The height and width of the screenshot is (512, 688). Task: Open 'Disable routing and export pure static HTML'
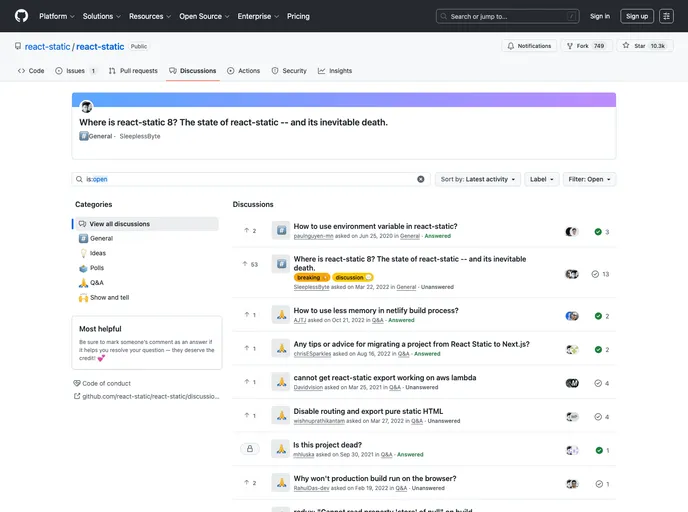tap(368, 411)
